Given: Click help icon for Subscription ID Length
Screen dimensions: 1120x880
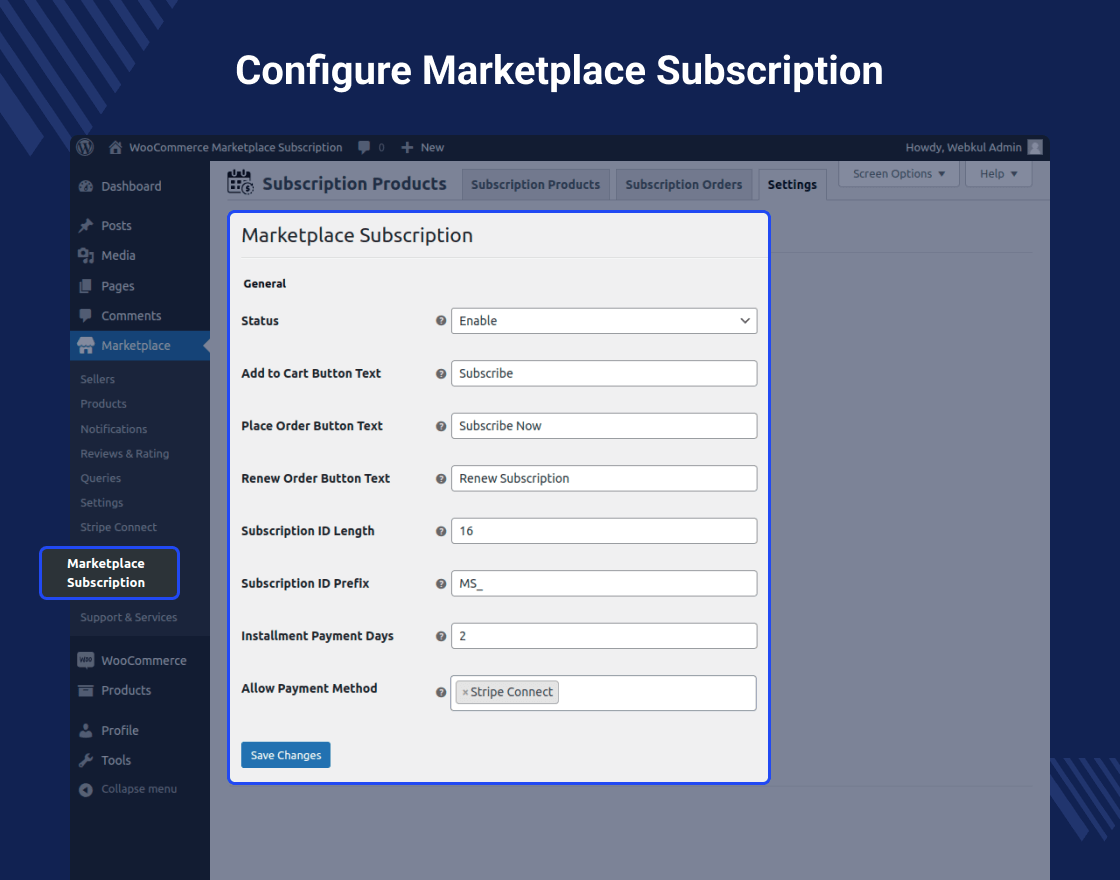Looking at the screenshot, I should (441, 531).
